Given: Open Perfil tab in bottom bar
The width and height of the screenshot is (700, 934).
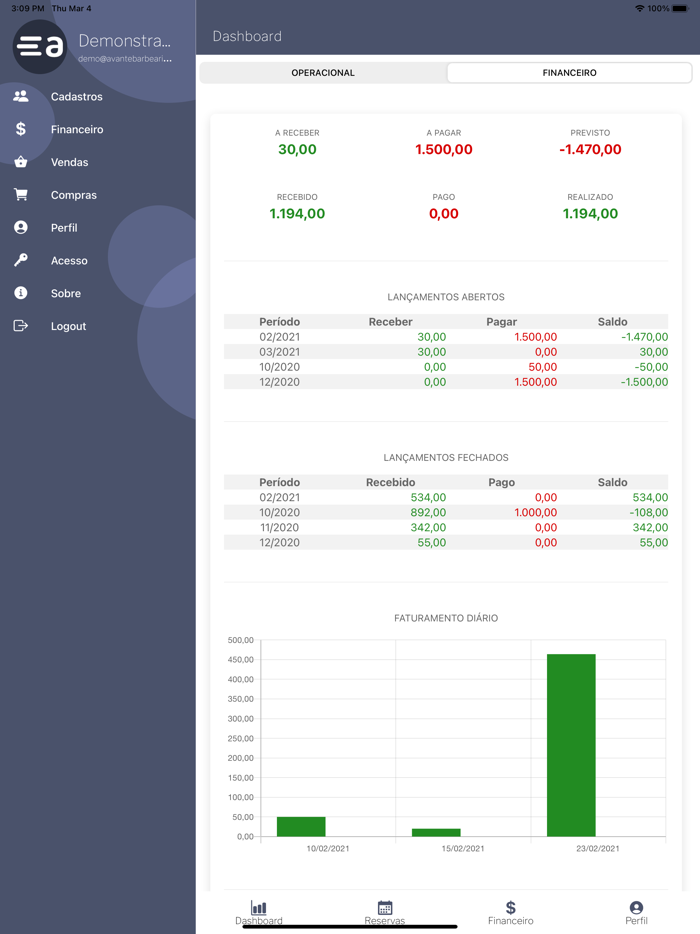Looking at the screenshot, I should [x=636, y=912].
